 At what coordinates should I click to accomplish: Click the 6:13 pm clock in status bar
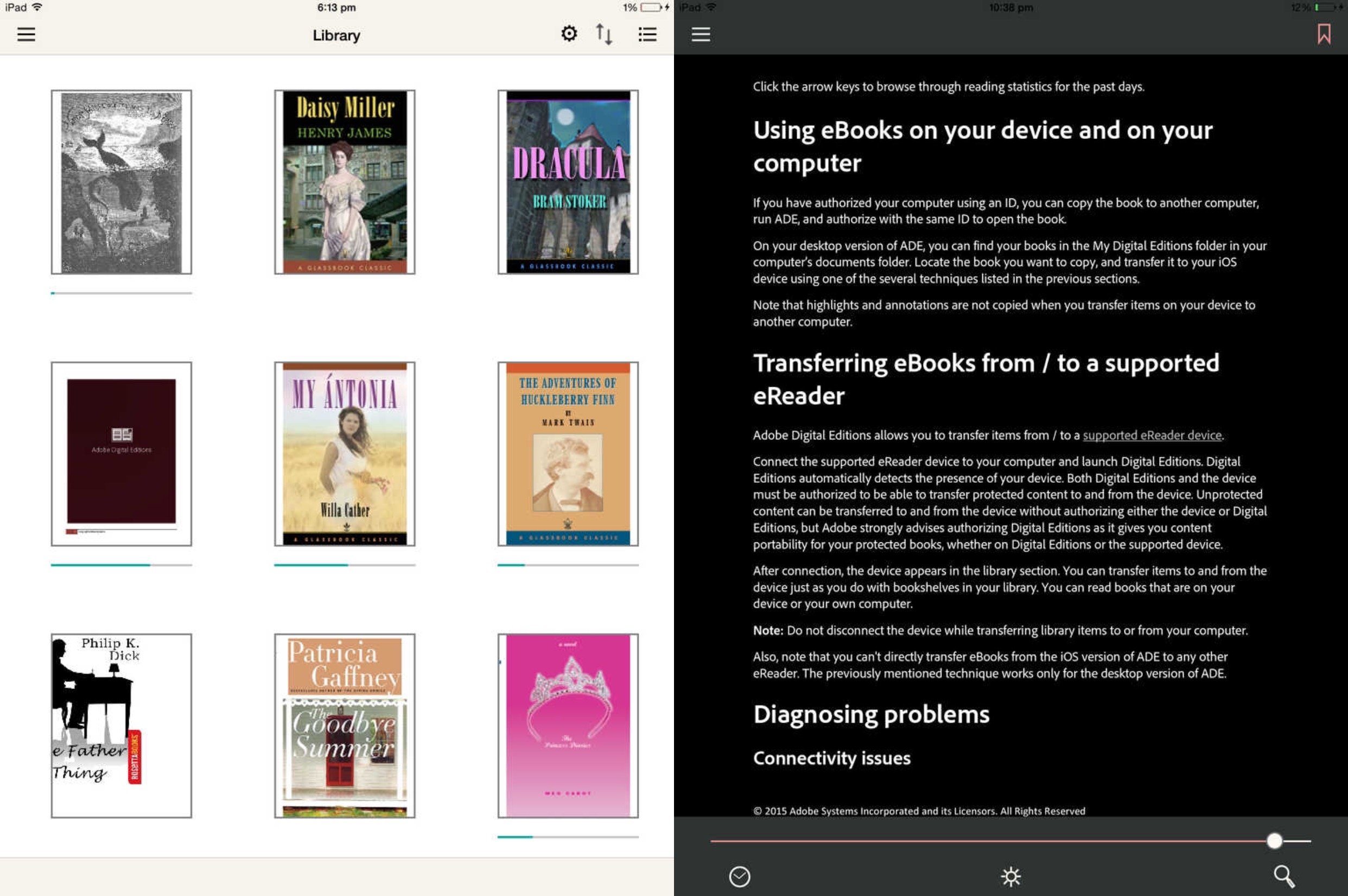336,8
